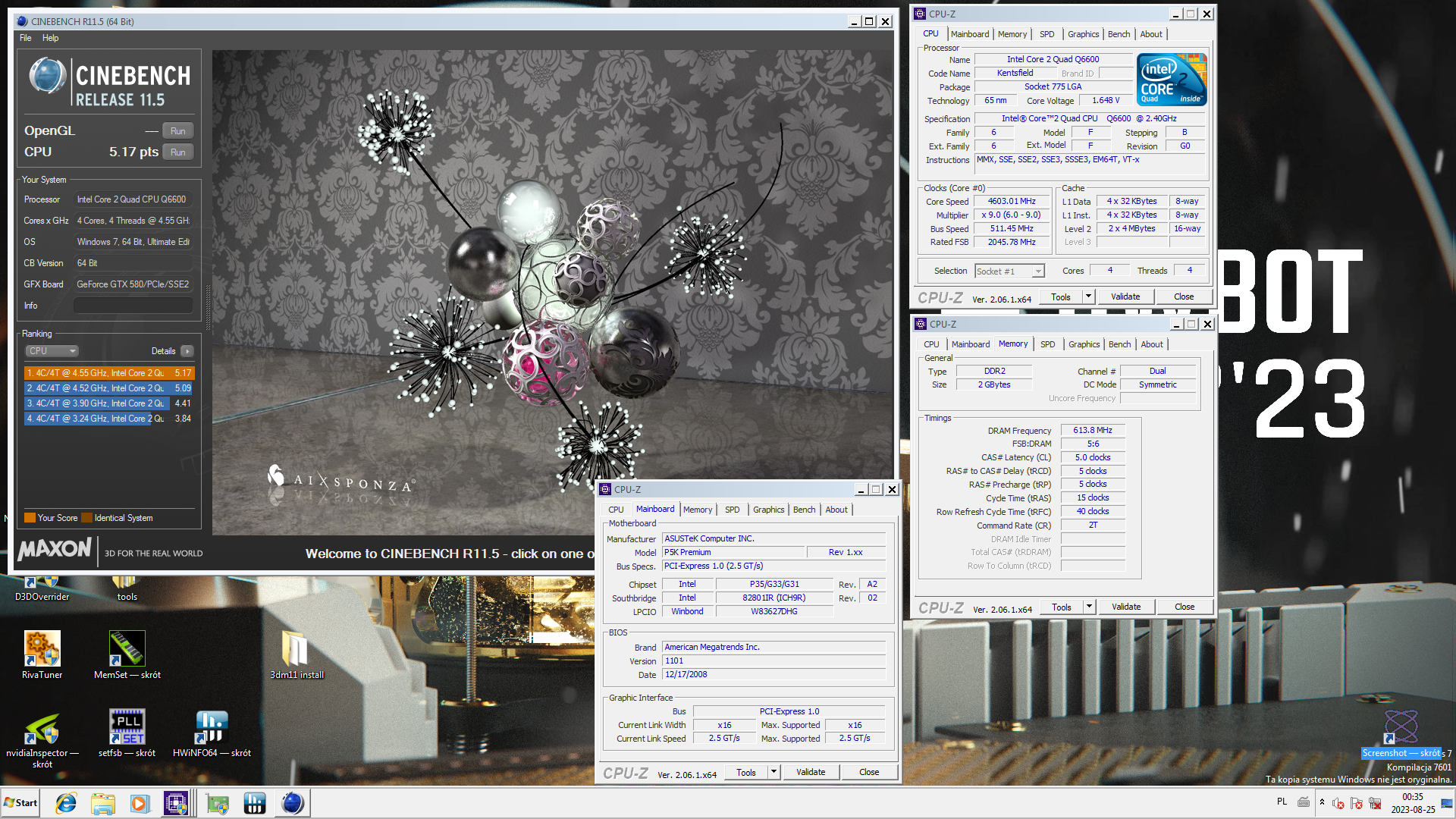Screen dimensions: 1456x819
Task: Click the muted volume tray icon
Action: pyautogui.click(x=1338, y=803)
